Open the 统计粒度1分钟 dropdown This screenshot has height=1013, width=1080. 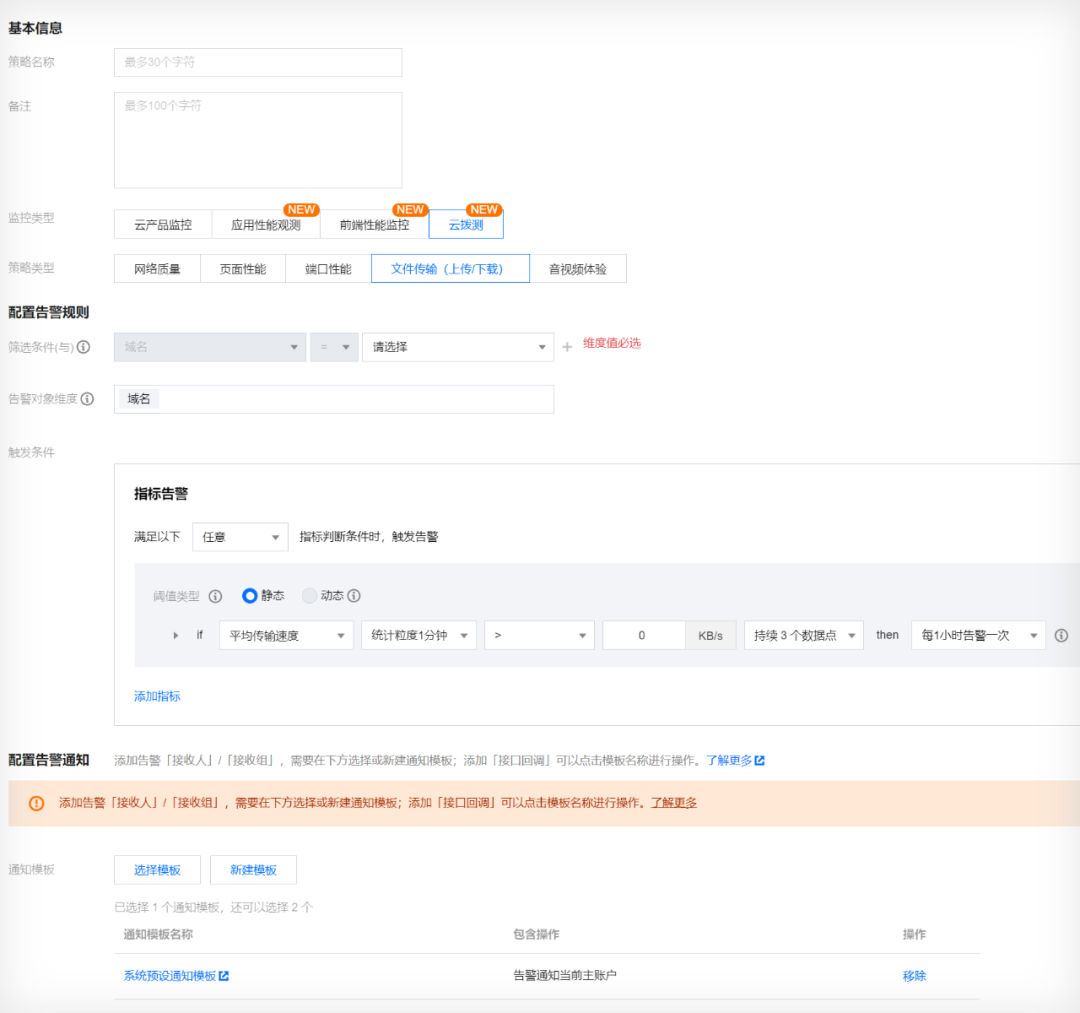[x=418, y=635]
